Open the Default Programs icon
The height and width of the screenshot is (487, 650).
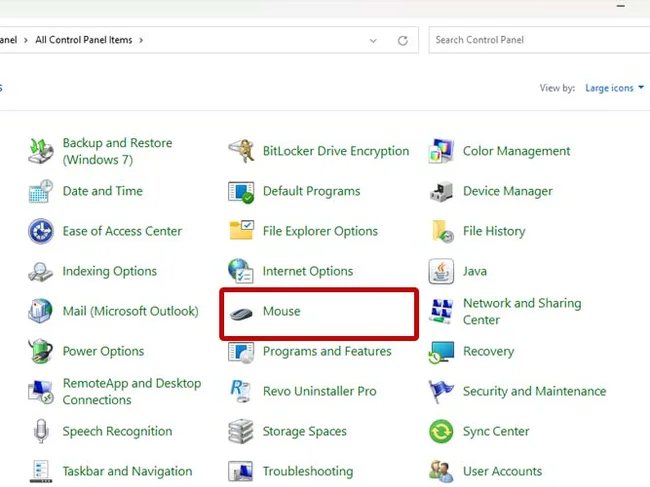241,191
